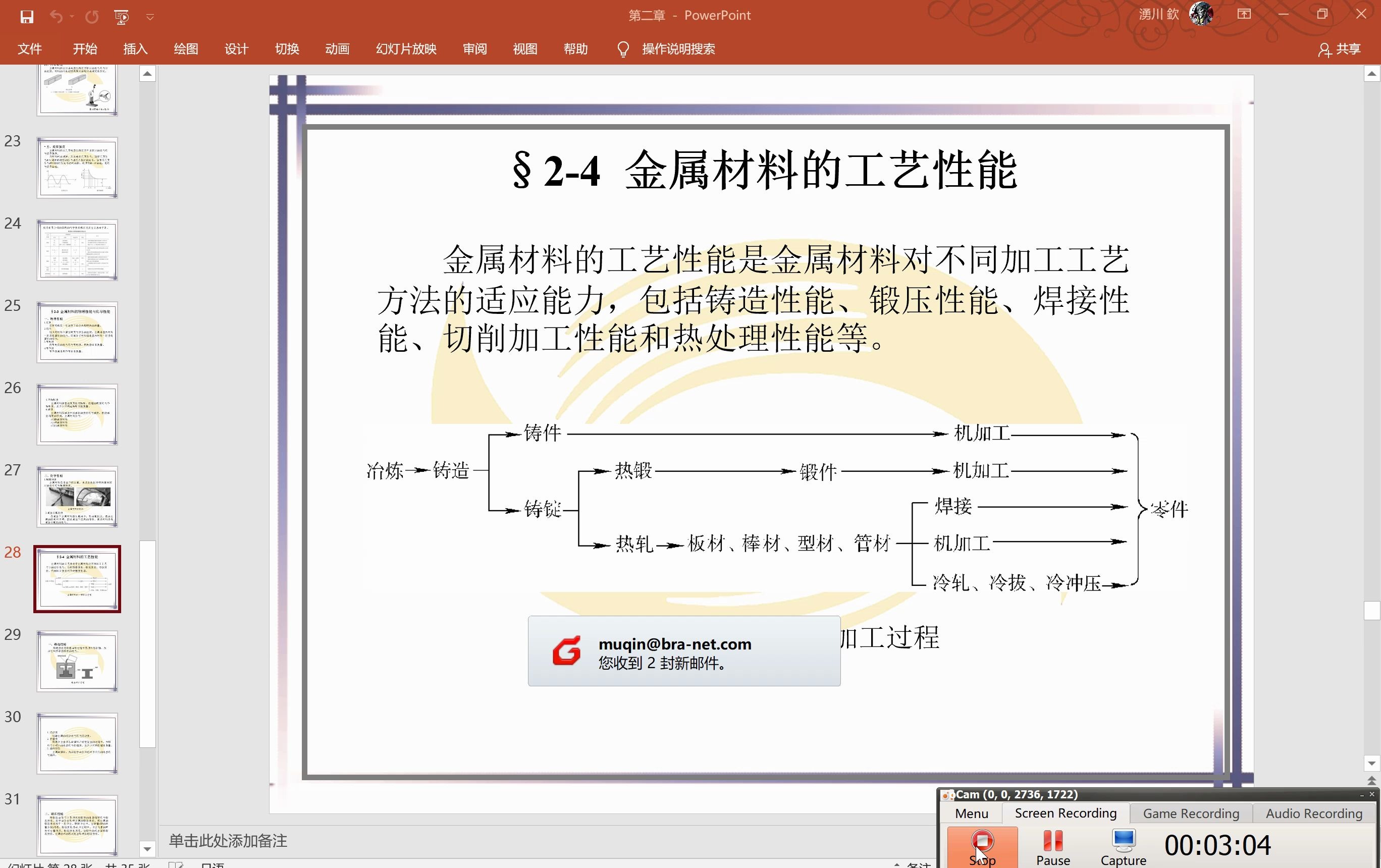Click the 操作说明搜索 search field
The width and height of the screenshot is (1381, 868).
point(678,49)
